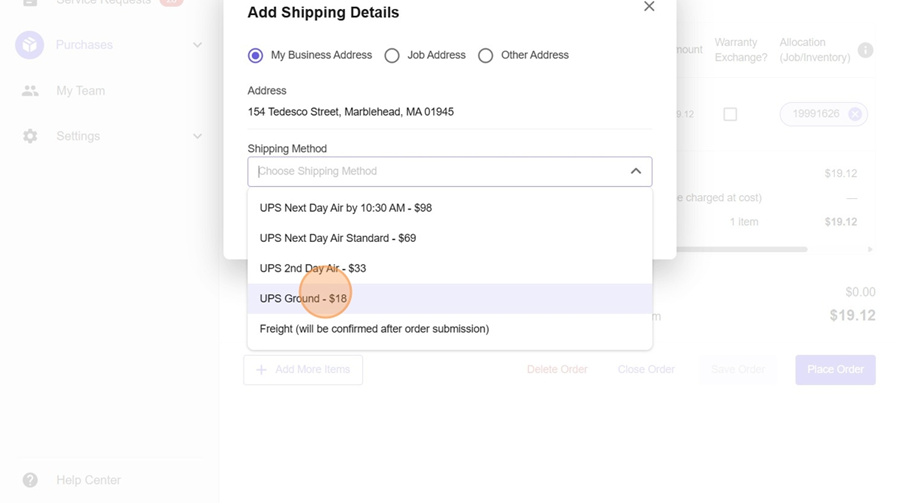Close the Add Shipping Details dialog
Image resolution: width=900 pixels, height=503 pixels.
pos(649,7)
